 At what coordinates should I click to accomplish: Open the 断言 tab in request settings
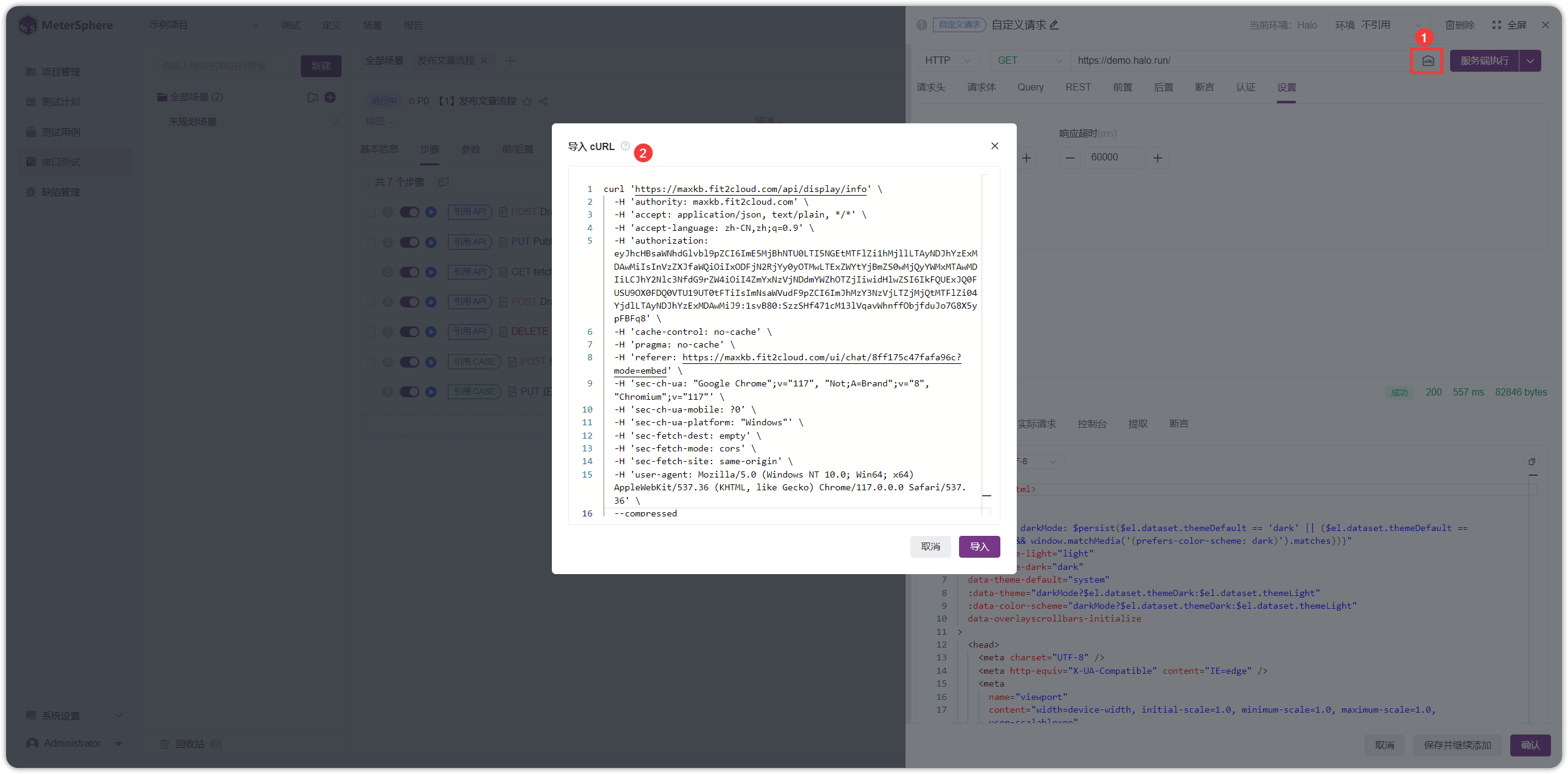1204,87
